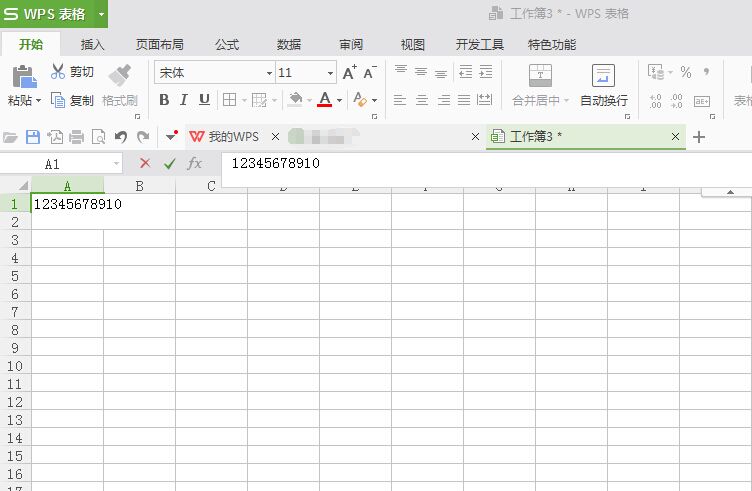Center text horizontally
Viewport: 752px width, 491px height.
pos(422,100)
